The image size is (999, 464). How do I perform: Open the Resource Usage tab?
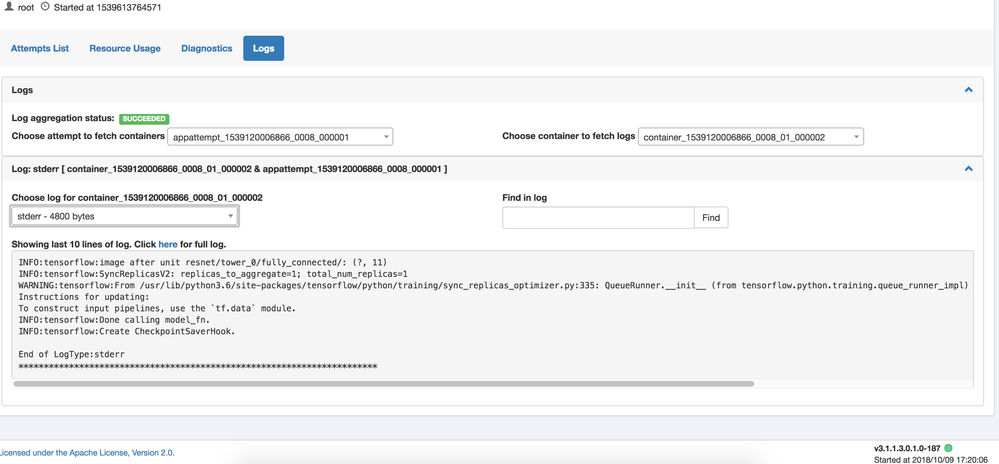125,48
